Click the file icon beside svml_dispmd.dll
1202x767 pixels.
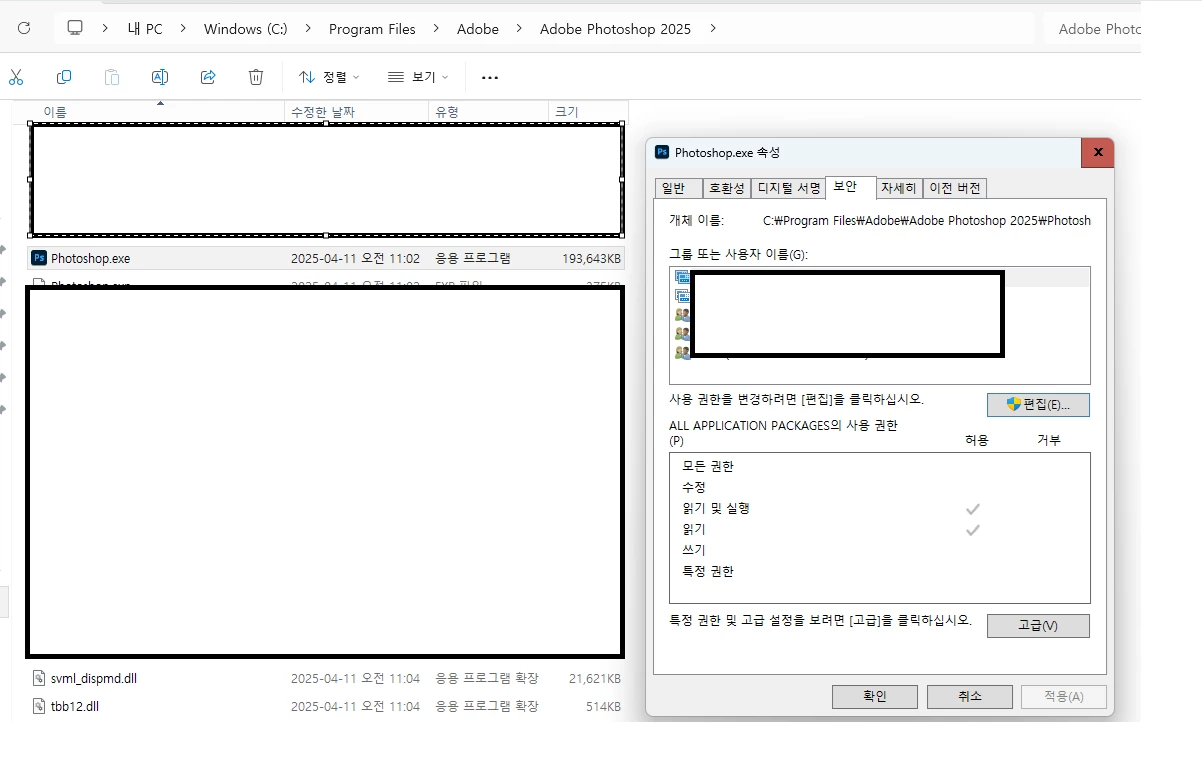coord(39,678)
